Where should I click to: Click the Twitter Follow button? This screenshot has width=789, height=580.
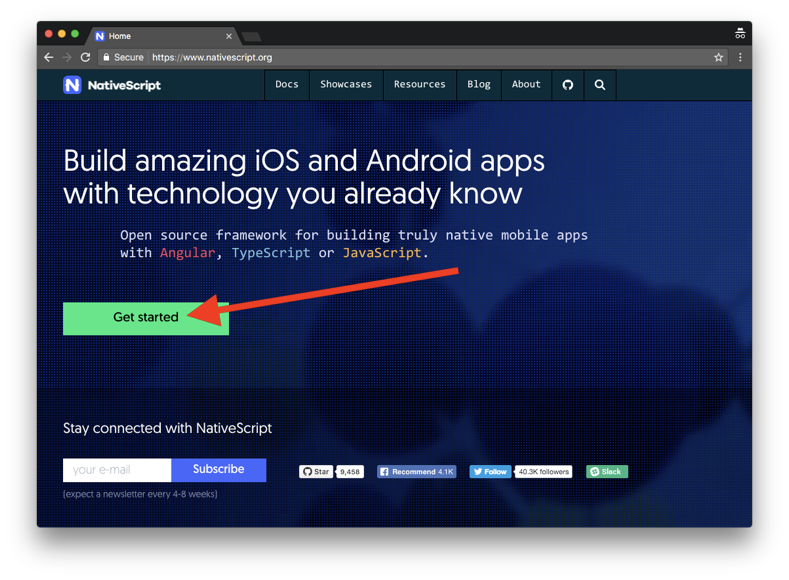[x=490, y=471]
